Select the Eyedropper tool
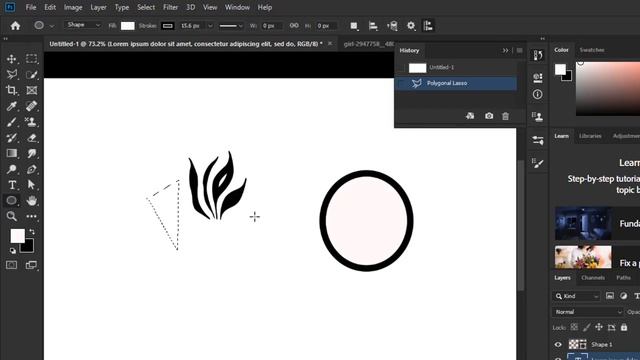The height and width of the screenshot is (360, 640). pos(11,106)
